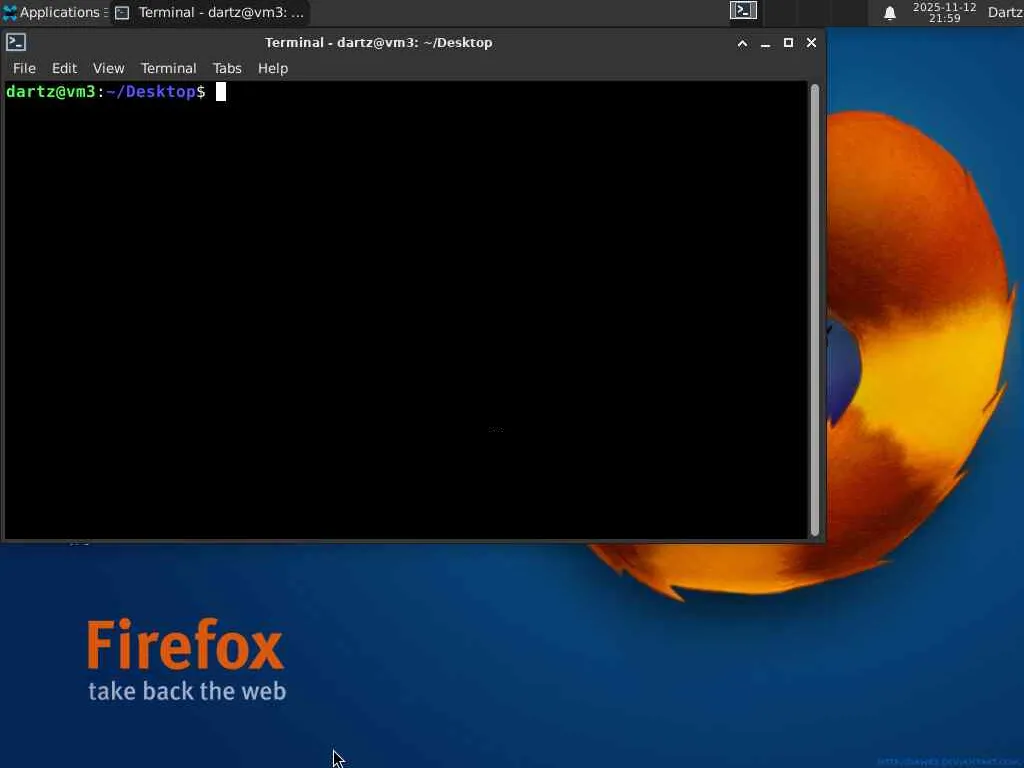Maximize the Terminal window
This screenshot has height=768, width=1024.
788,42
